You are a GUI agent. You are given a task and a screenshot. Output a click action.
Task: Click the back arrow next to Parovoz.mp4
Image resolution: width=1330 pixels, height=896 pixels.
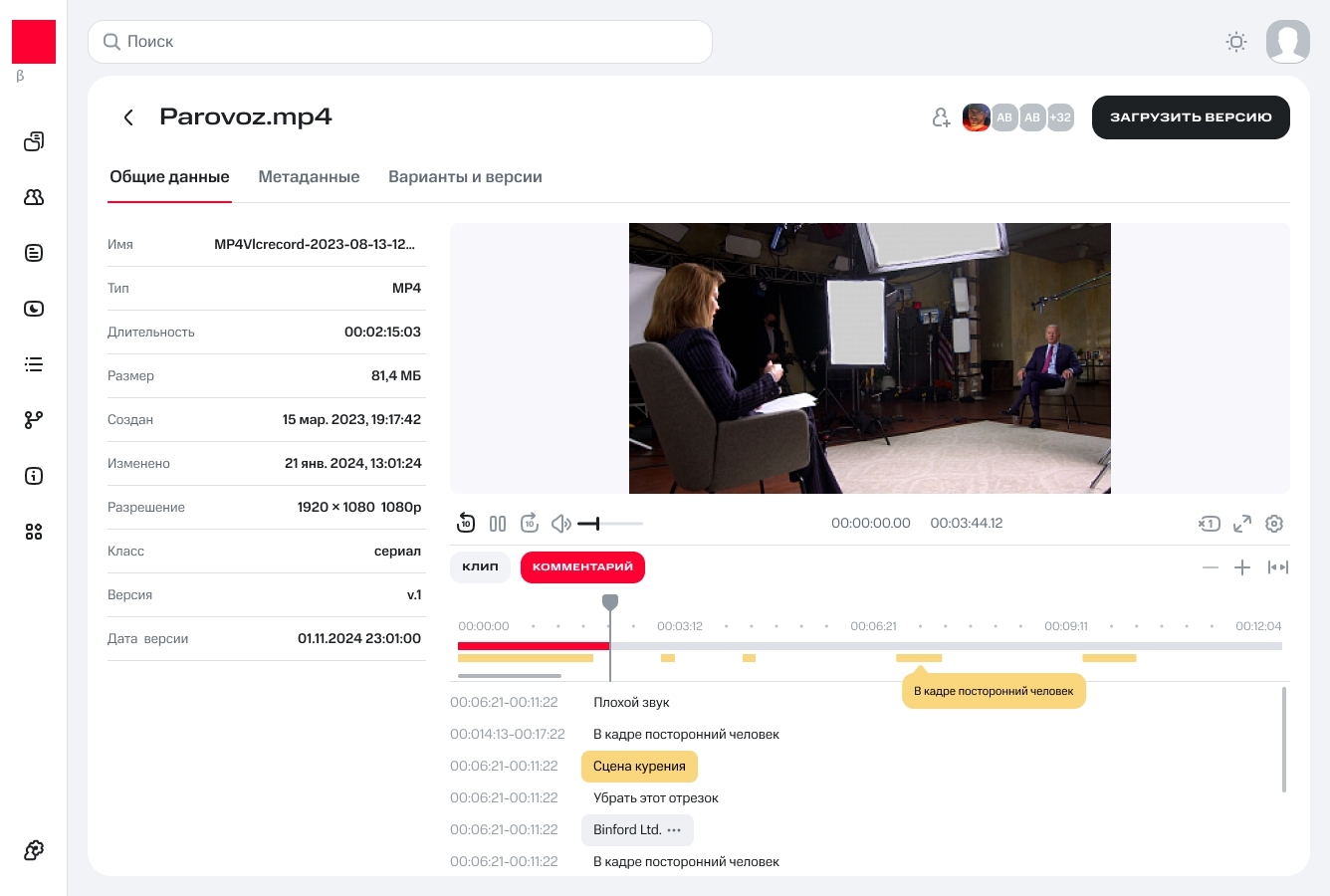point(128,117)
